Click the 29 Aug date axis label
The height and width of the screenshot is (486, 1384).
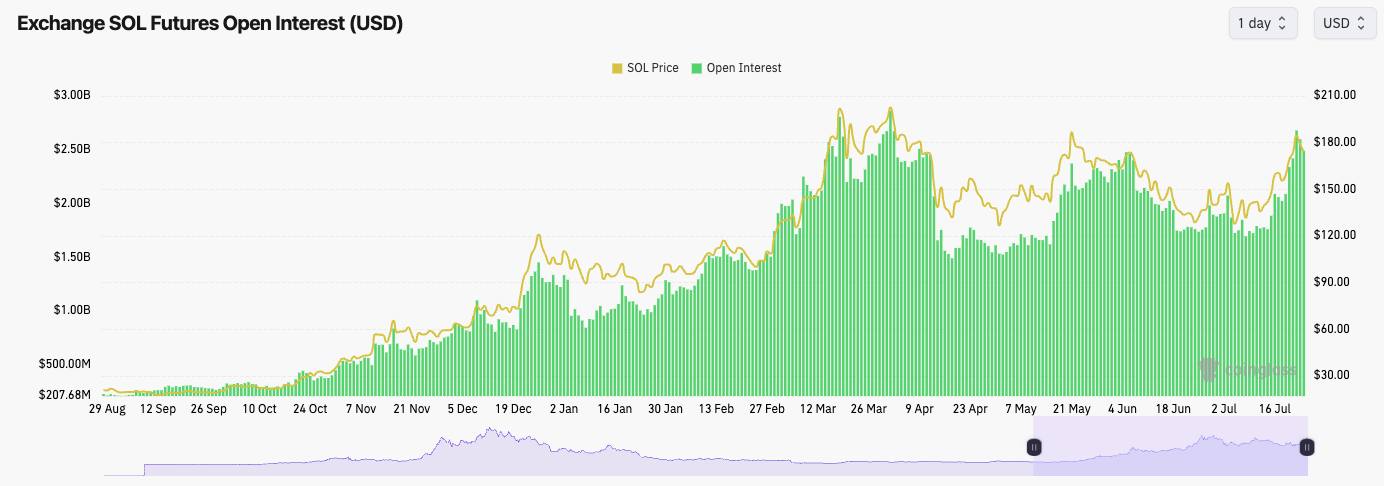coord(106,409)
